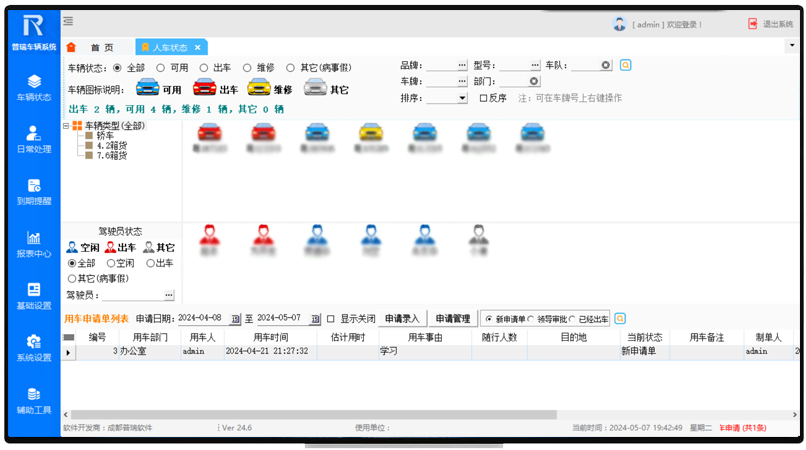
Task: Click search icon beside 已经出车 filter
Action: point(620,318)
